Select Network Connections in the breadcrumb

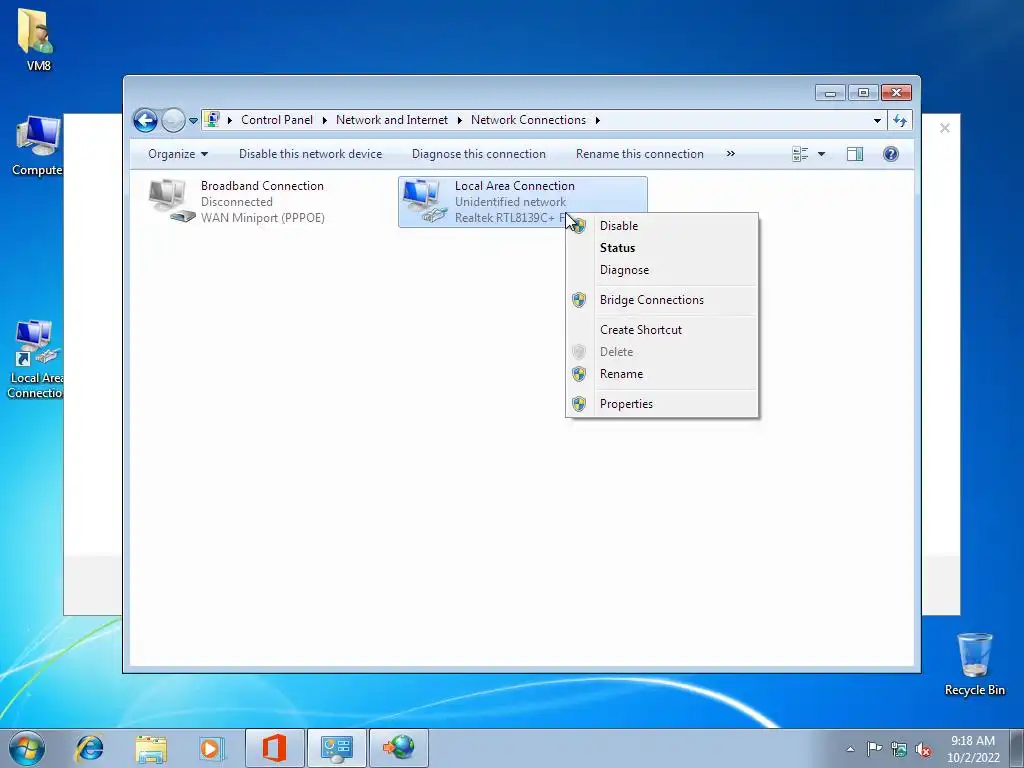[528, 120]
